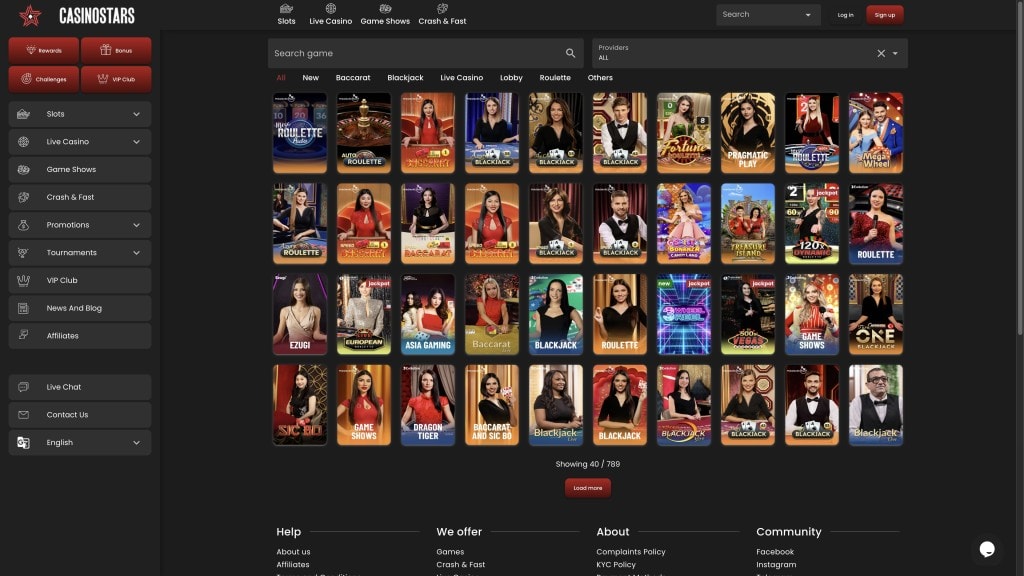Open the Auto Roulette game thumbnail
1024x576 pixels.
[364, 133]
